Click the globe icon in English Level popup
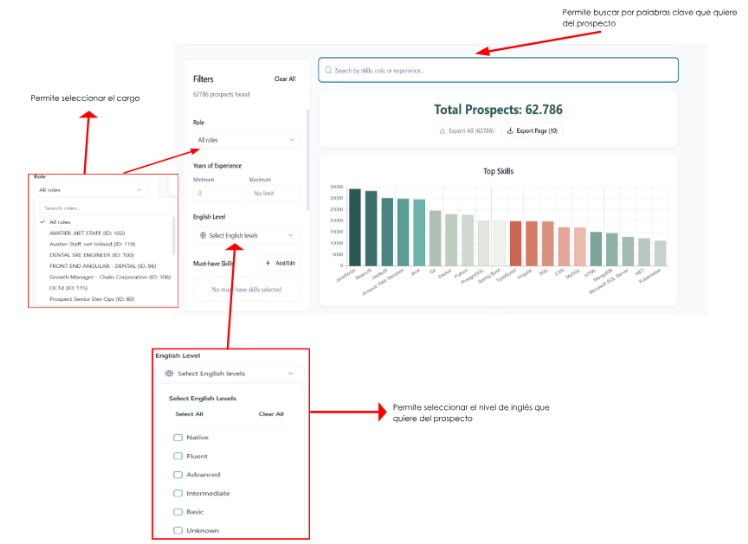 tap(169, 373)
